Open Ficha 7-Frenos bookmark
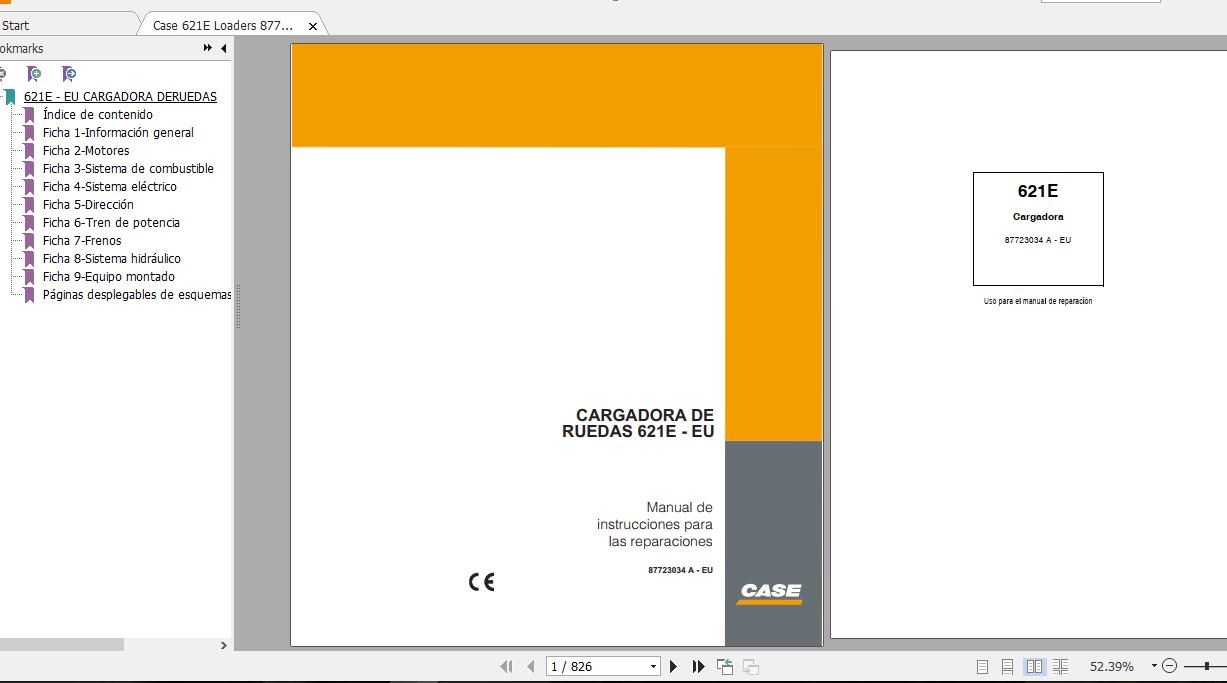Viewport: 1227px width, 683px height. pos(82,241)
